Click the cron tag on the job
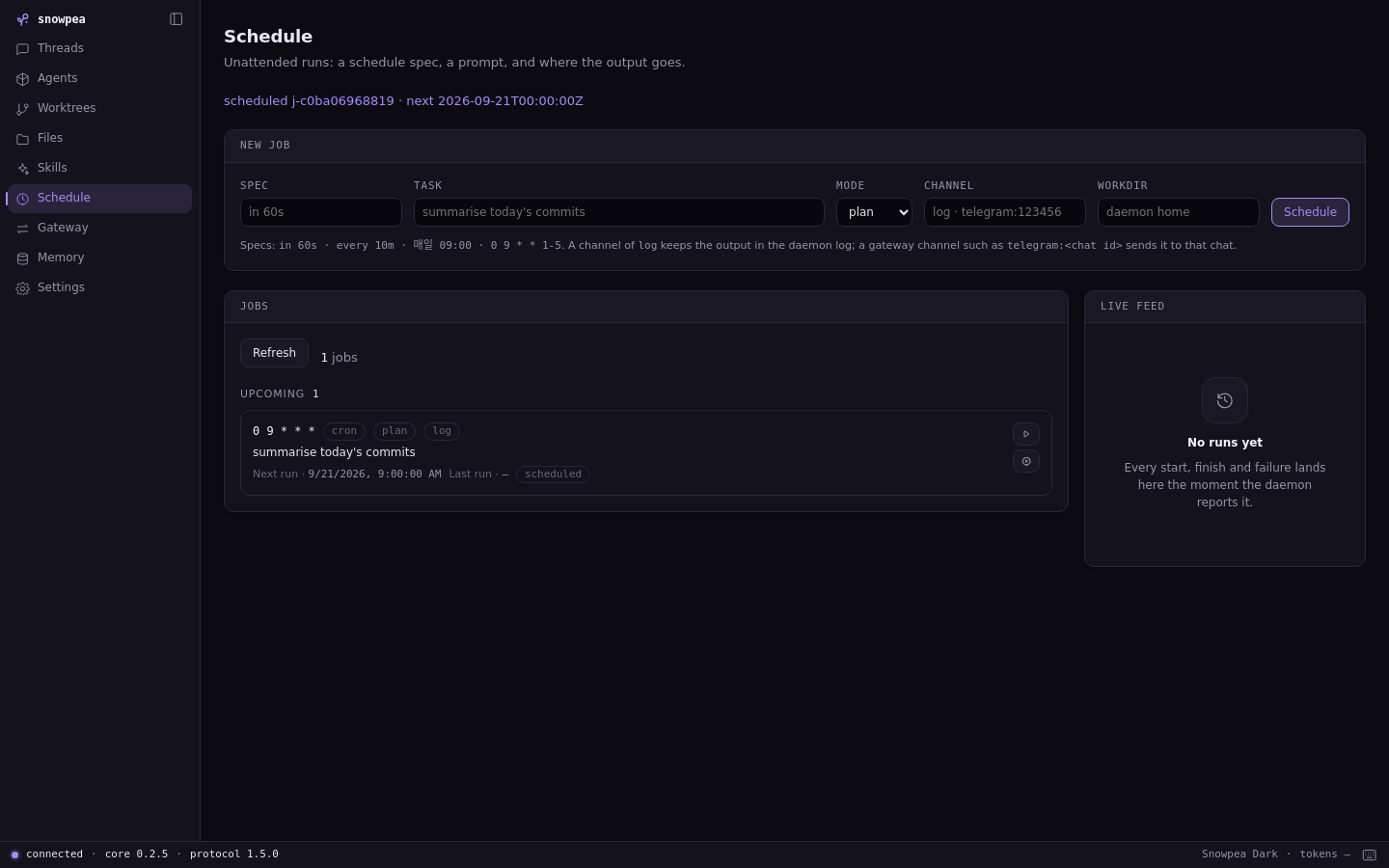This screenshot has height=868, width=1389. [344, 431]
